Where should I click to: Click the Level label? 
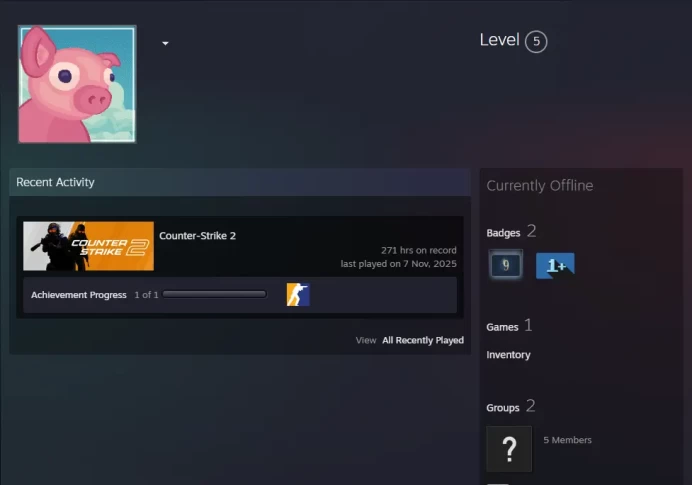point(499,40)
